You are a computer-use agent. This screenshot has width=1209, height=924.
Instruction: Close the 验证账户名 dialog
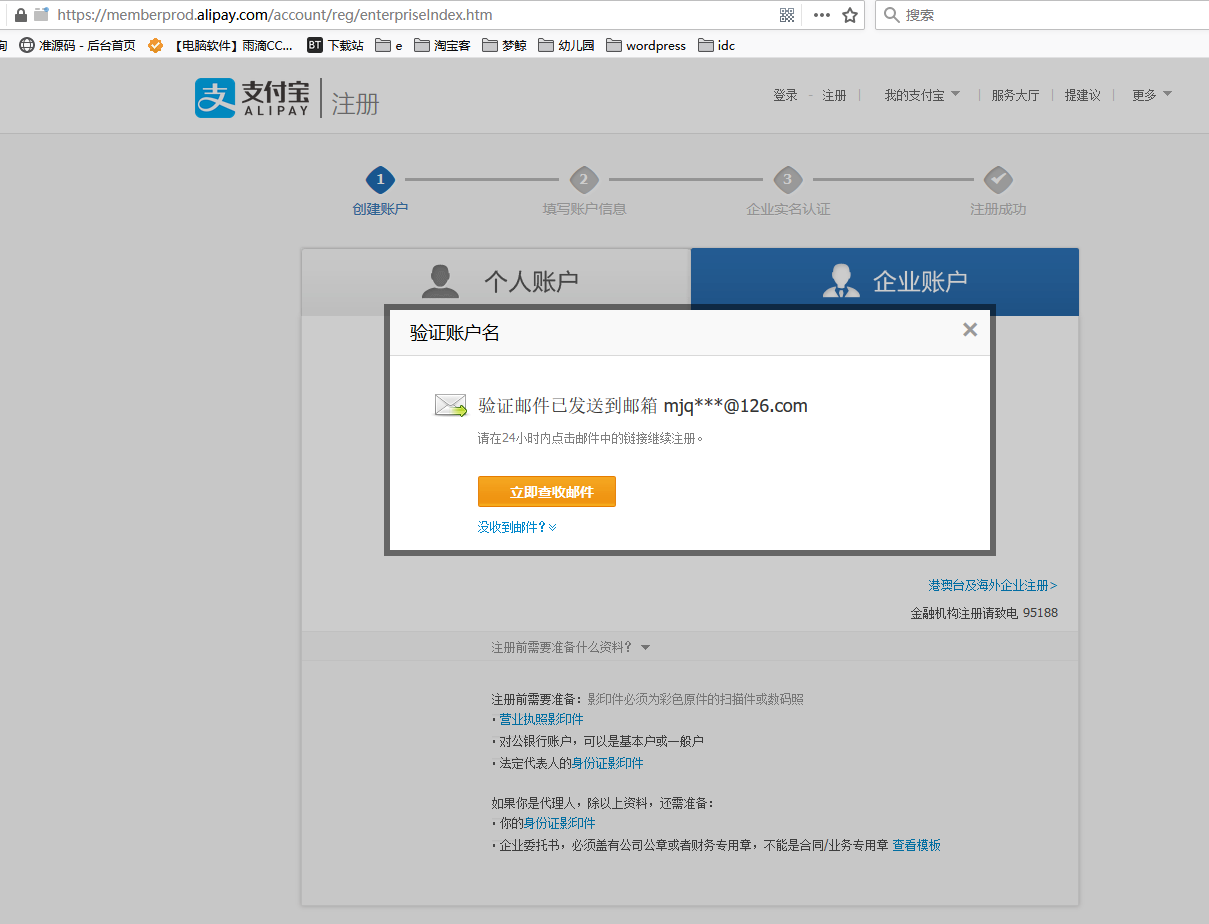[969, 329]
